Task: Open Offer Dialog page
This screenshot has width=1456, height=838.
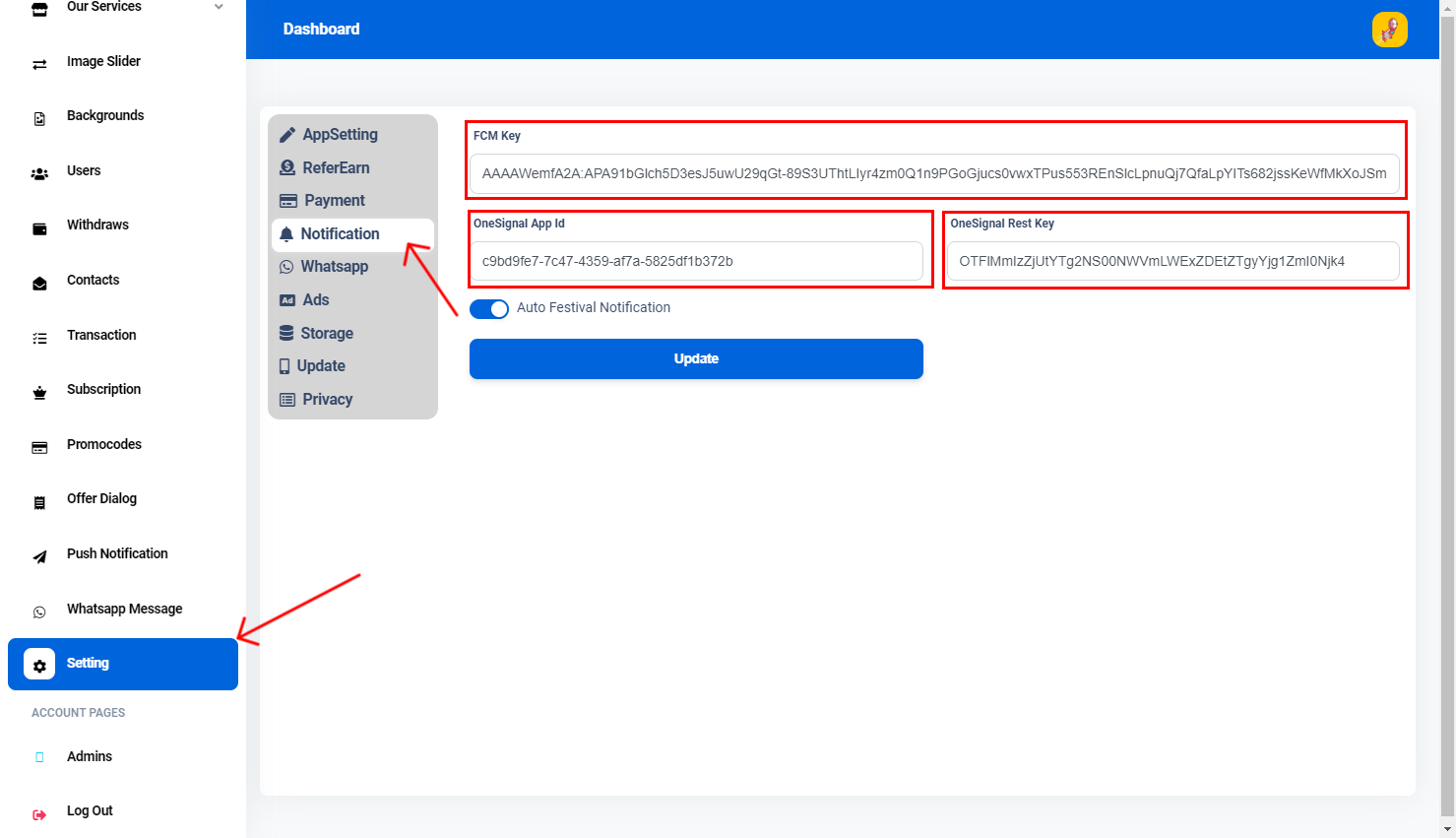Action: (101, 498)
